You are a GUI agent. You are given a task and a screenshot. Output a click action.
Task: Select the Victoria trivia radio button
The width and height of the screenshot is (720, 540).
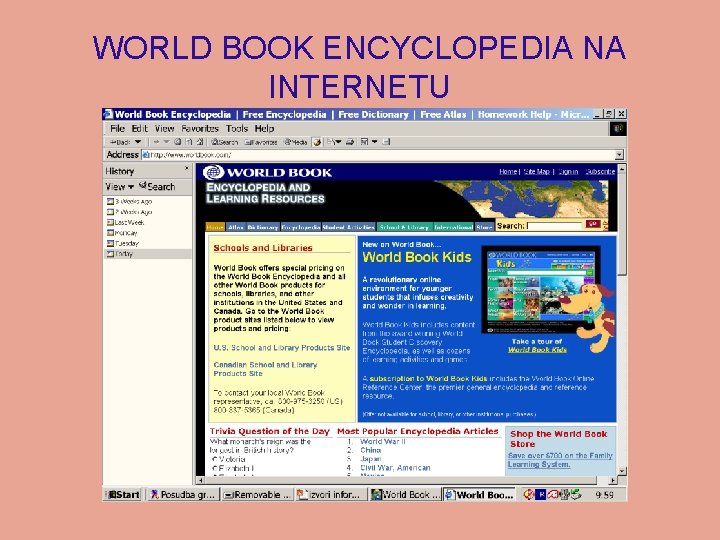(214, 459)
